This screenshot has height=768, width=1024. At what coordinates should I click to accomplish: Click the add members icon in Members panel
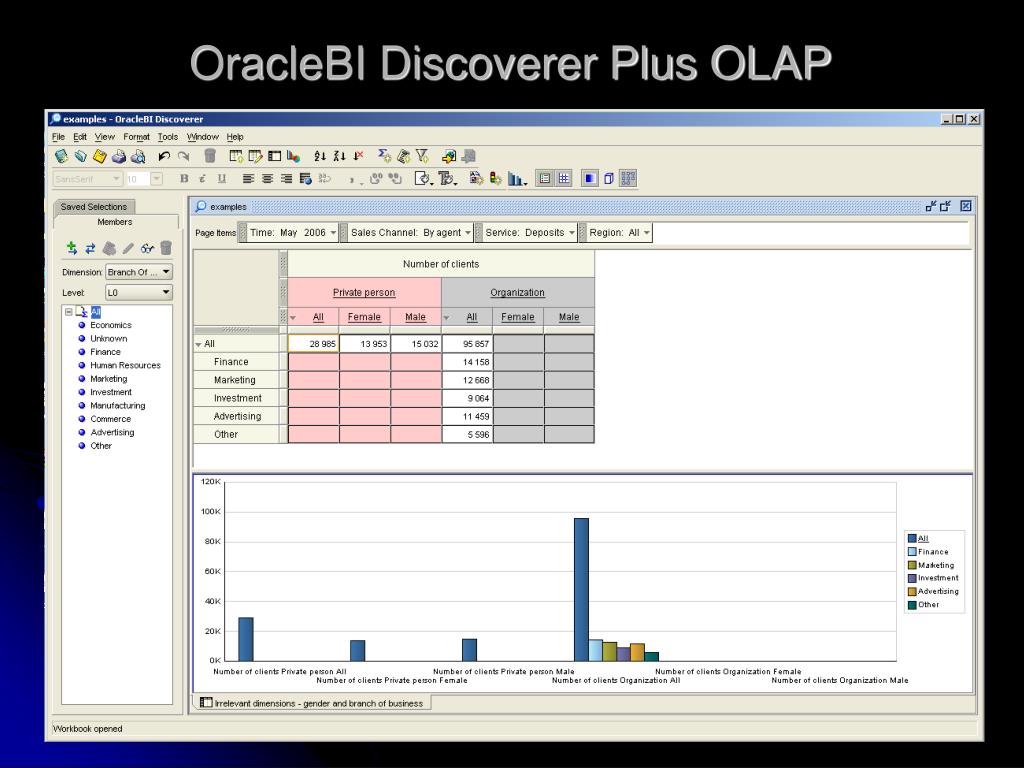(72, 248)
